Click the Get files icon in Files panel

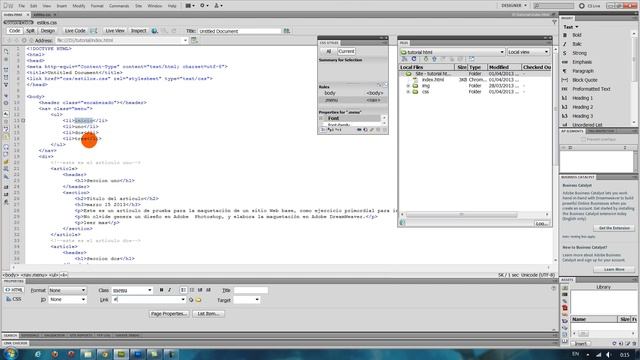[425, 59]
